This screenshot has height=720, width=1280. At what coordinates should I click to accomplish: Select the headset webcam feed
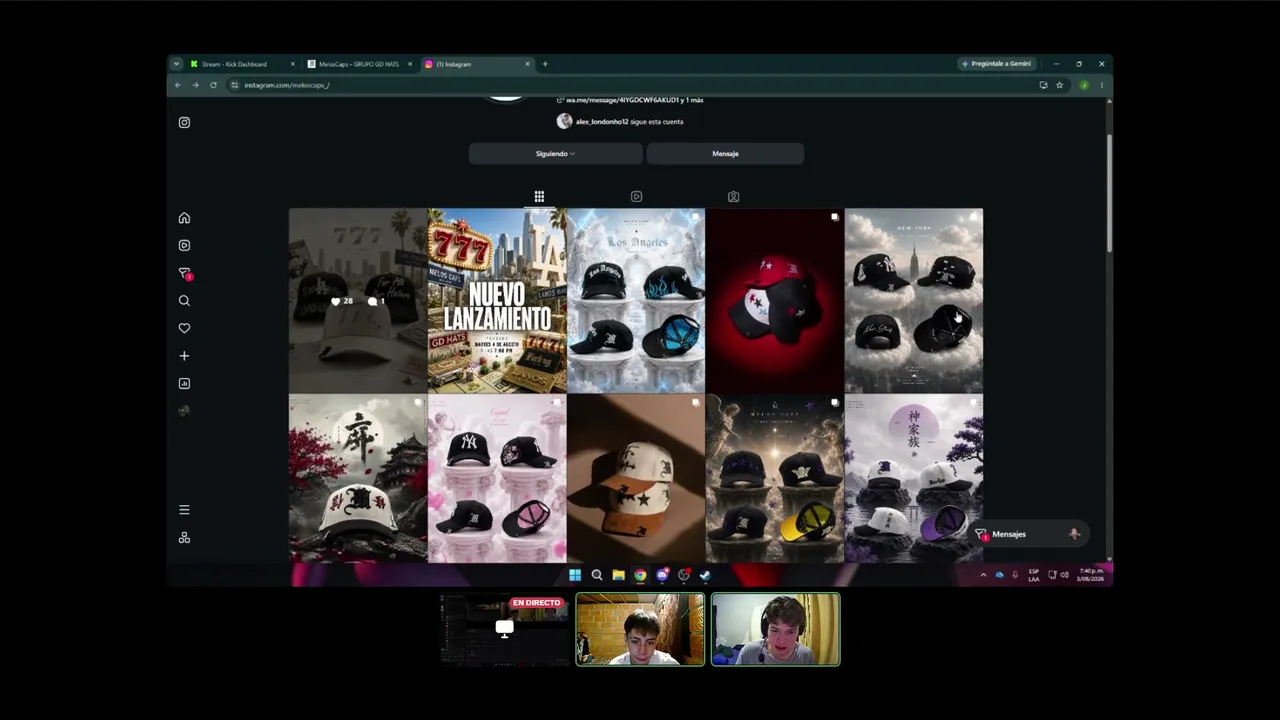click(776, 629)
